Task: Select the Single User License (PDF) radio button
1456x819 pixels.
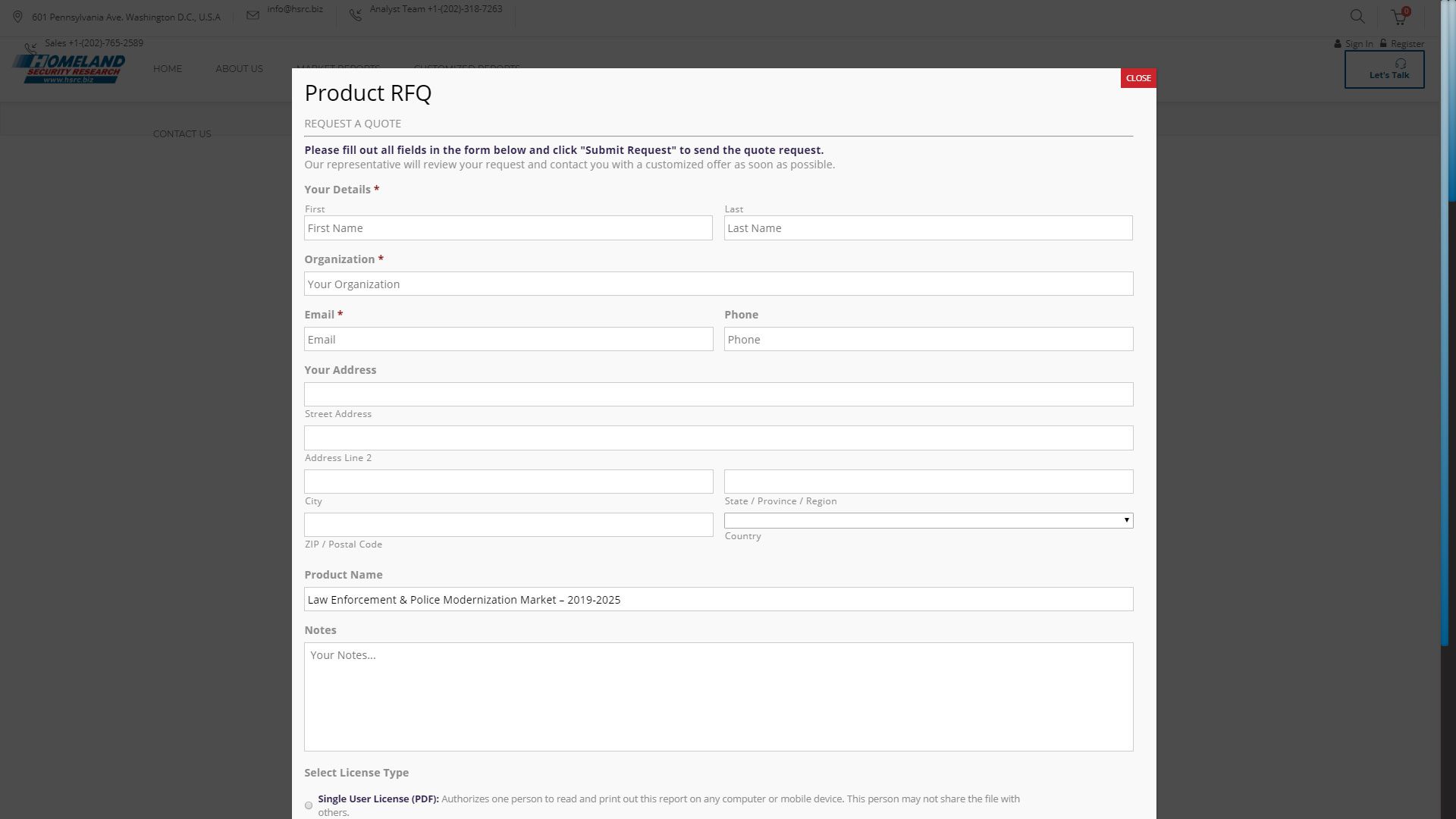Action: (x=309, y=805)
